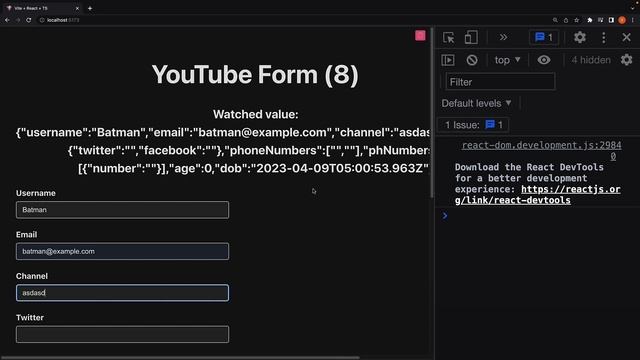640x360 pixels.
Task: Focus the console Filter field
Action: [500, 82]
